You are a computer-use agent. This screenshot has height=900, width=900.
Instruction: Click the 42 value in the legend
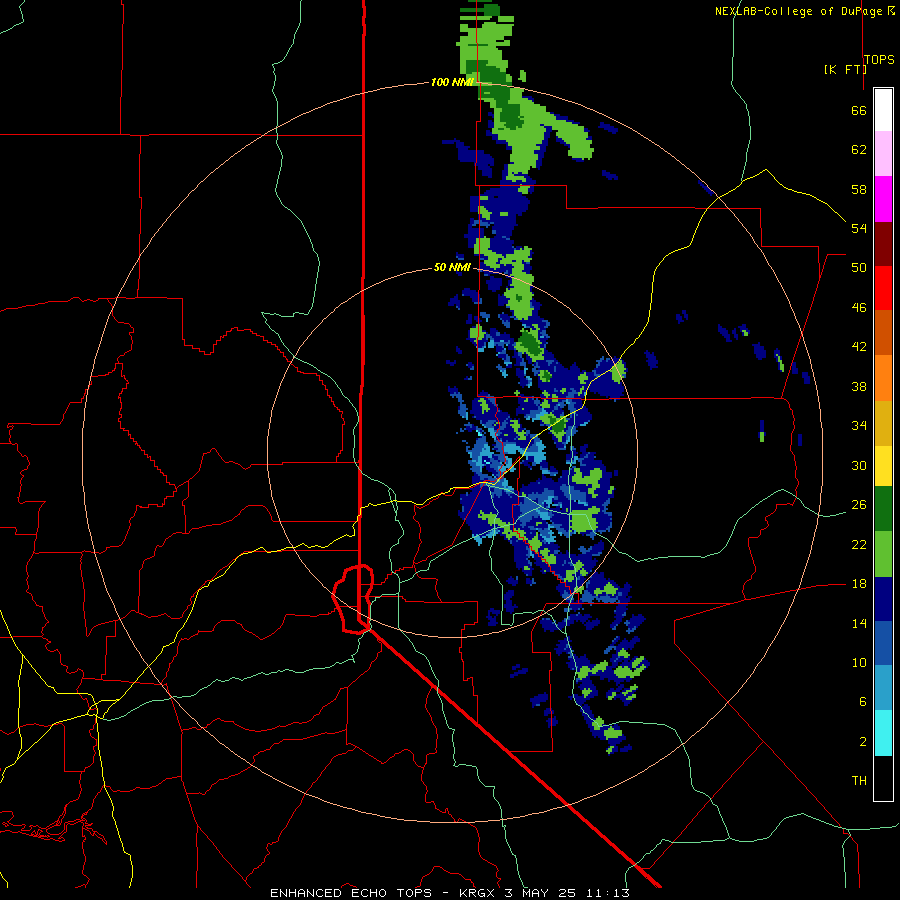[x=859, y=347]
